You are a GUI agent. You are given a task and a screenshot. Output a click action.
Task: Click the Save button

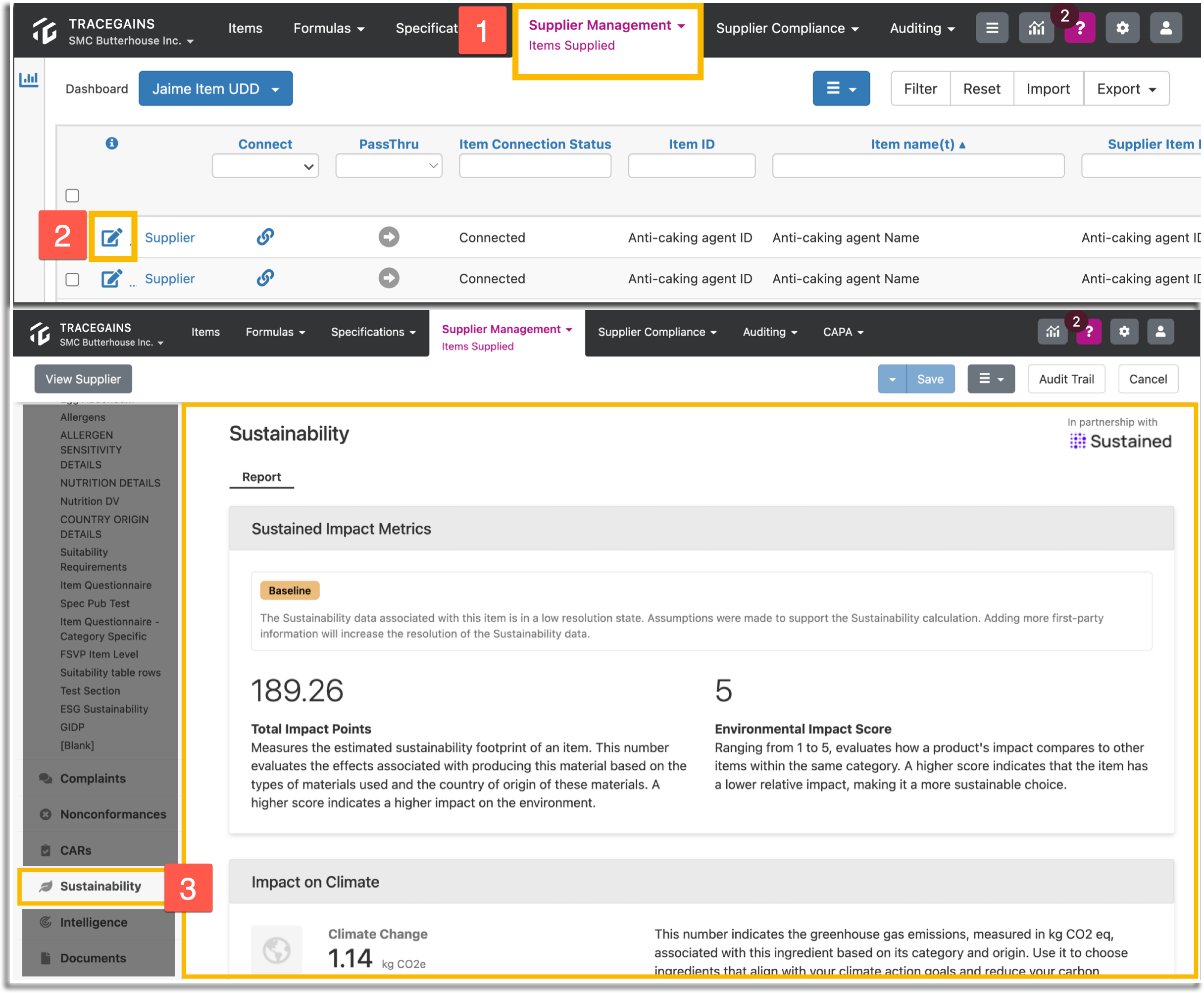click(x=930, y=379)
